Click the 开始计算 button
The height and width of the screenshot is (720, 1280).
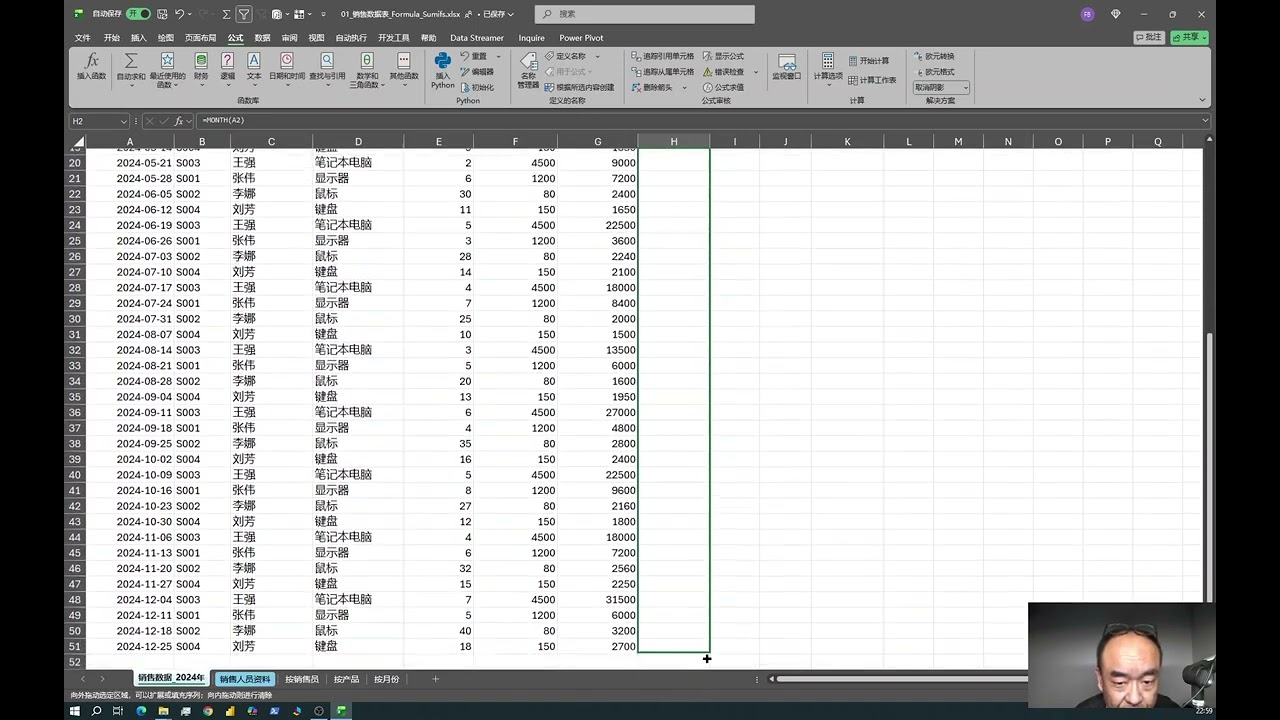[x=868, y=61]
